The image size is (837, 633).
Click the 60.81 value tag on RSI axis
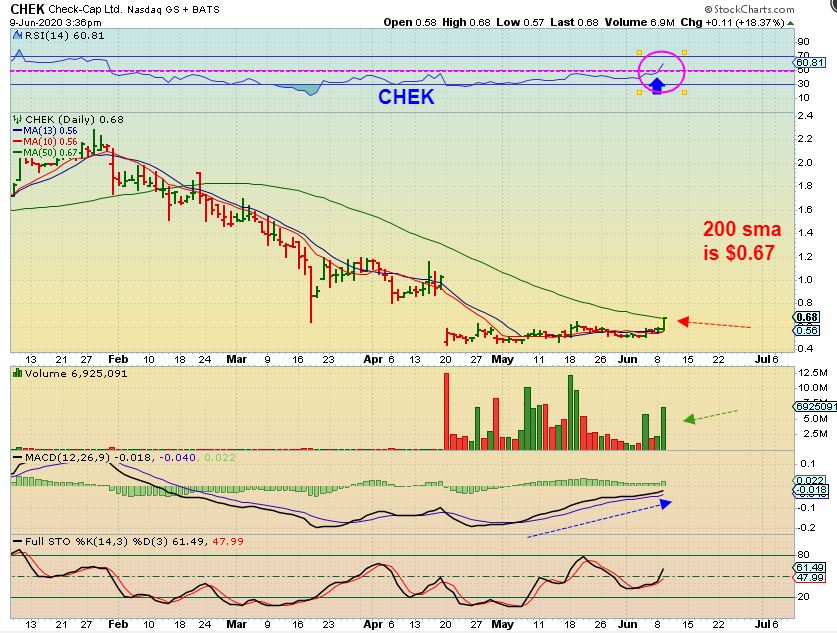click(810, 62)
